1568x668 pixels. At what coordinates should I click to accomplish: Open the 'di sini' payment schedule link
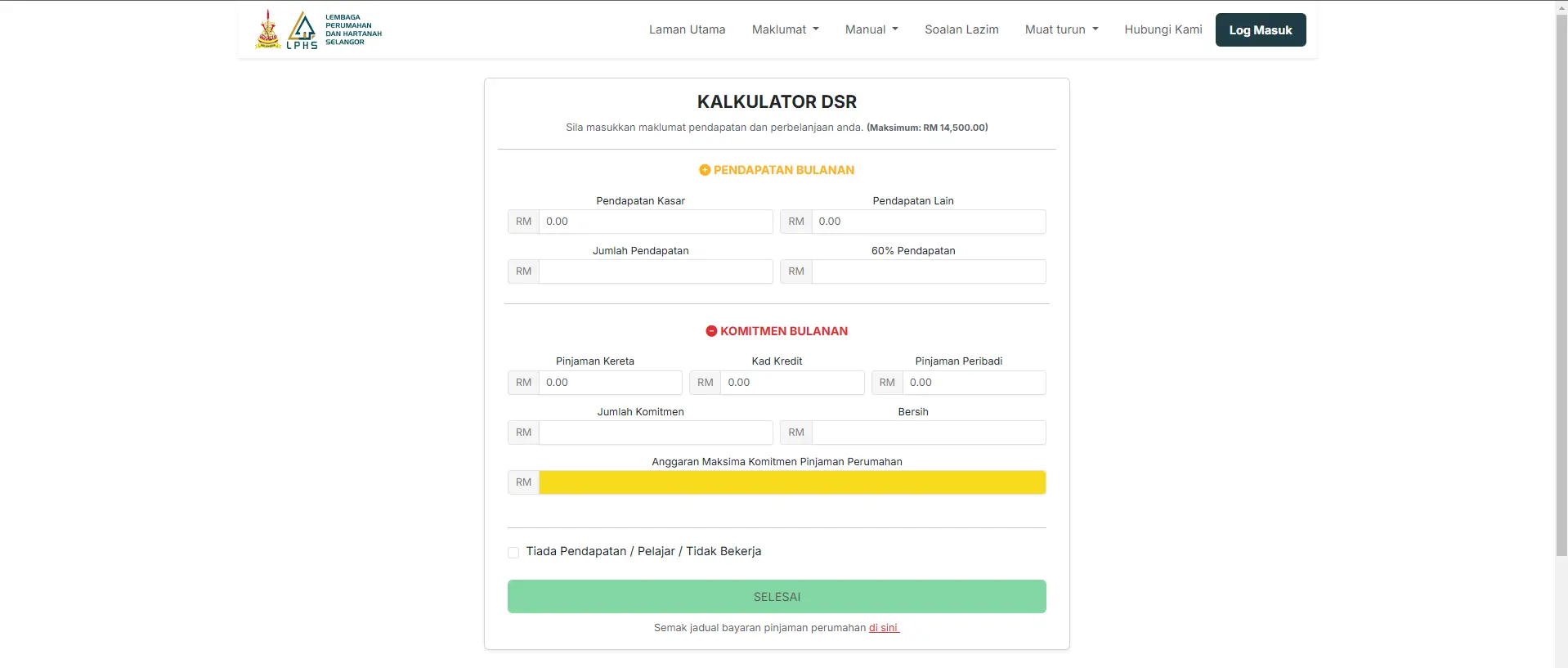[x=884, y=628]
